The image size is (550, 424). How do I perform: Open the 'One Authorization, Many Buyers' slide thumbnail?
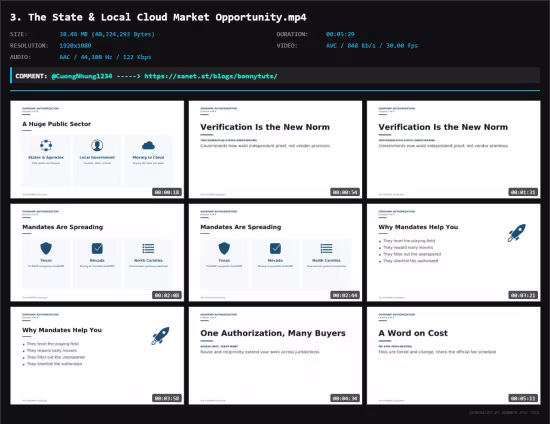[x=275, y=356]
